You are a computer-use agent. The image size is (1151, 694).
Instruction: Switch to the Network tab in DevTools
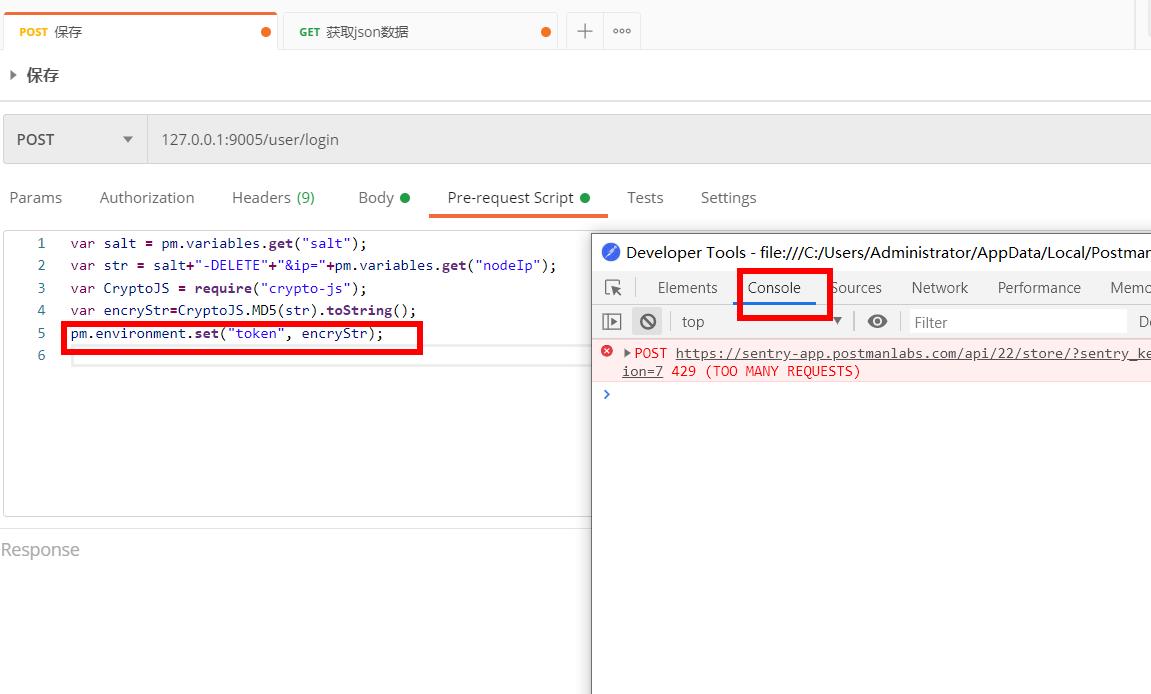pos(938,287)
